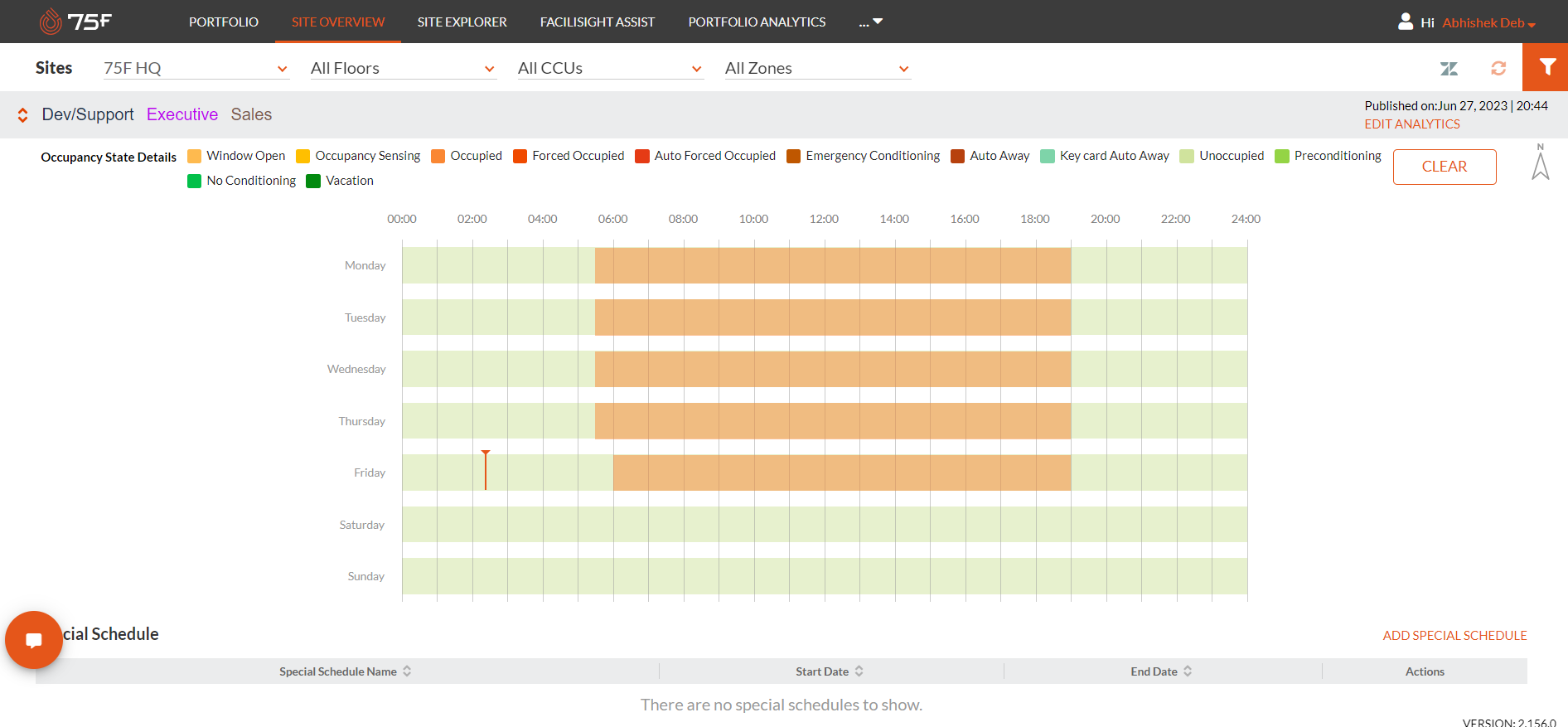The height and width of the screenshot is (727, 1568).
Task: Open the Portfolio Analytics tab
Action: tap(757, 22)
